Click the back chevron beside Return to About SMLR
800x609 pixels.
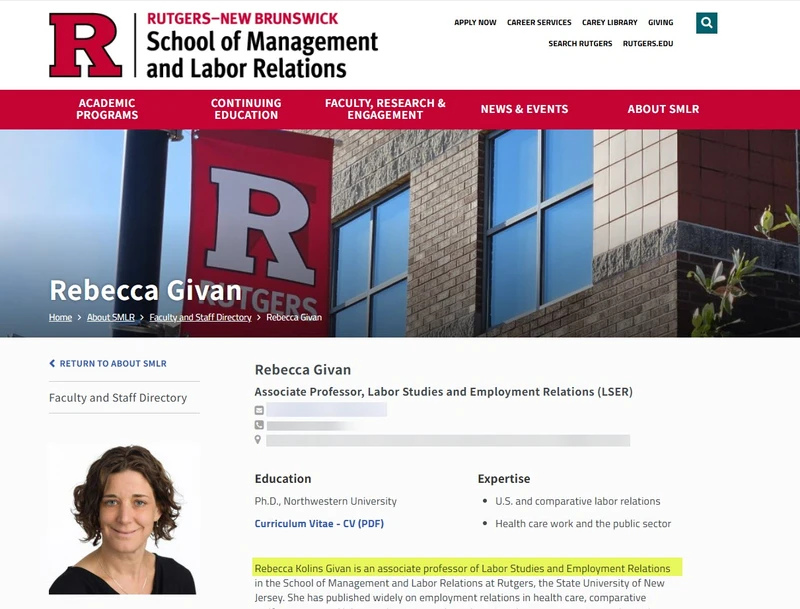pyautogui.click(x=52, y=363)
